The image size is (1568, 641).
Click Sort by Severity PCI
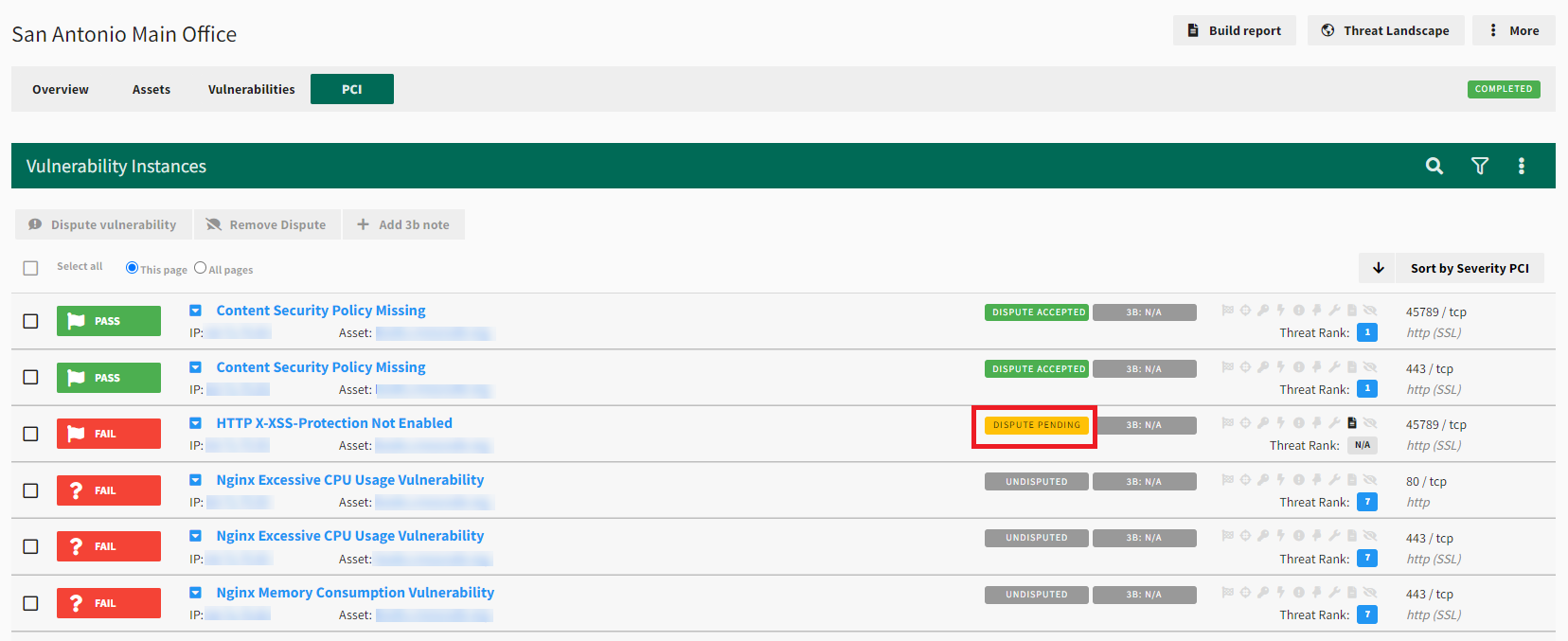coord(1469,268)
